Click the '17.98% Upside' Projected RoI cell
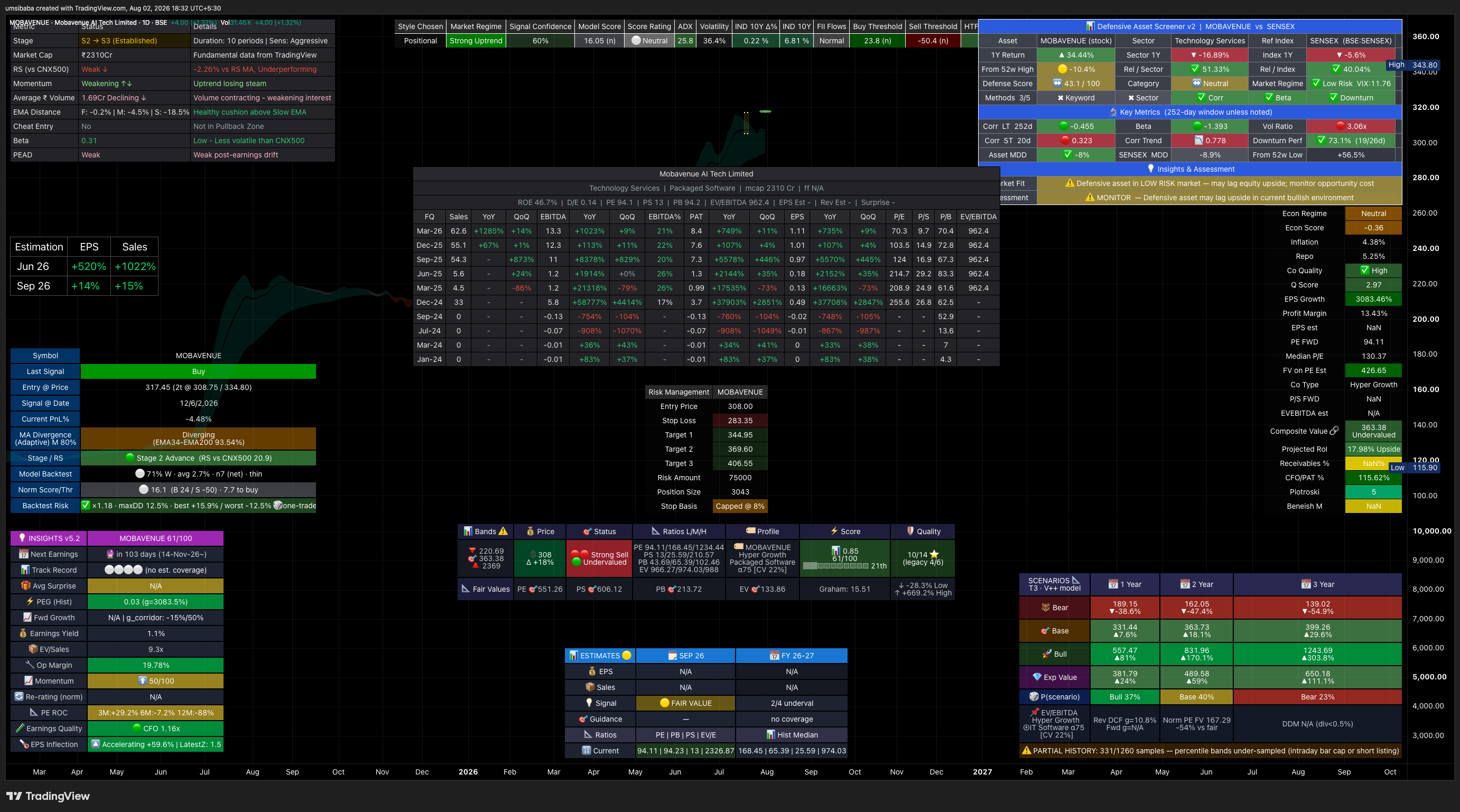This screenshot has width=1460, height=812. 1373,449
